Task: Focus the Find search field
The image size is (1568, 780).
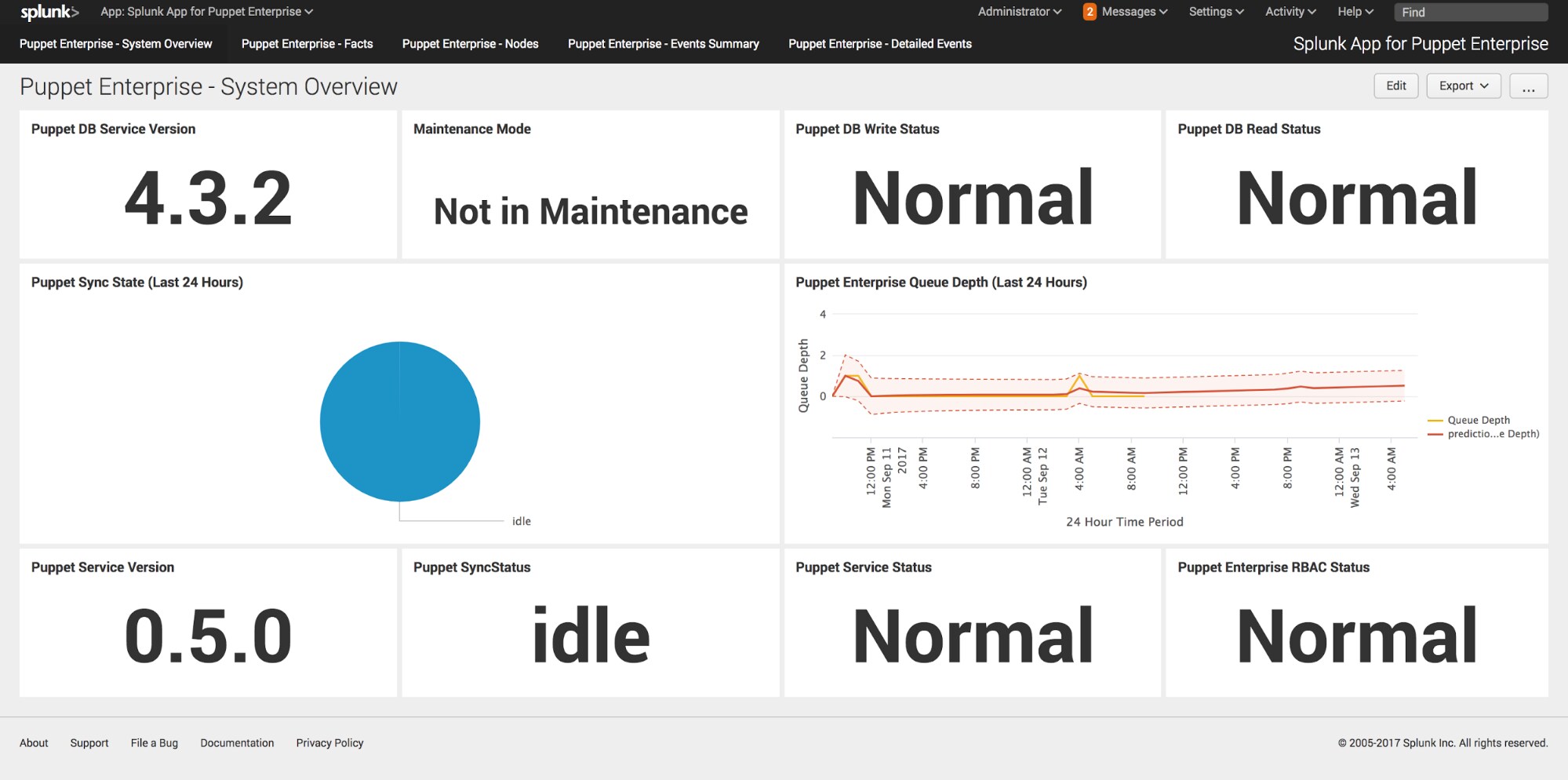Action: 1471,12
